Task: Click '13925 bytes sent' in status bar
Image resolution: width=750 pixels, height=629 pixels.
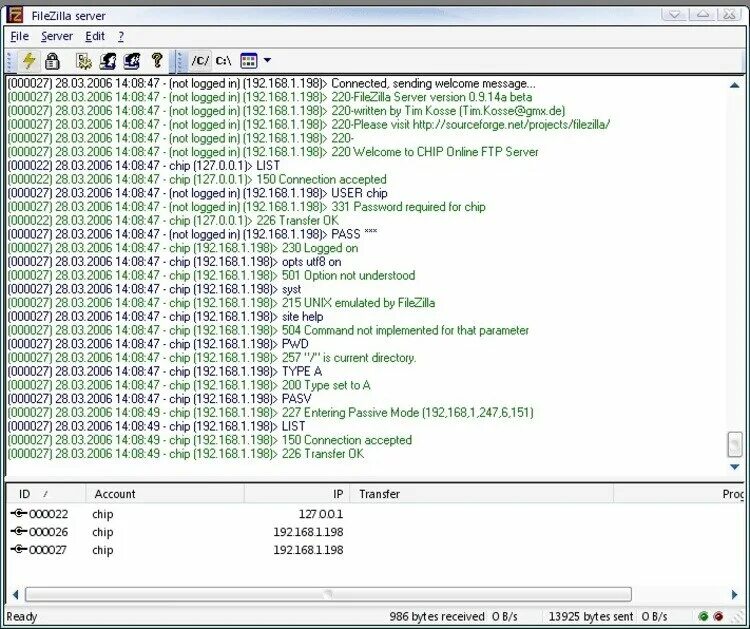Action: (591, 617)
